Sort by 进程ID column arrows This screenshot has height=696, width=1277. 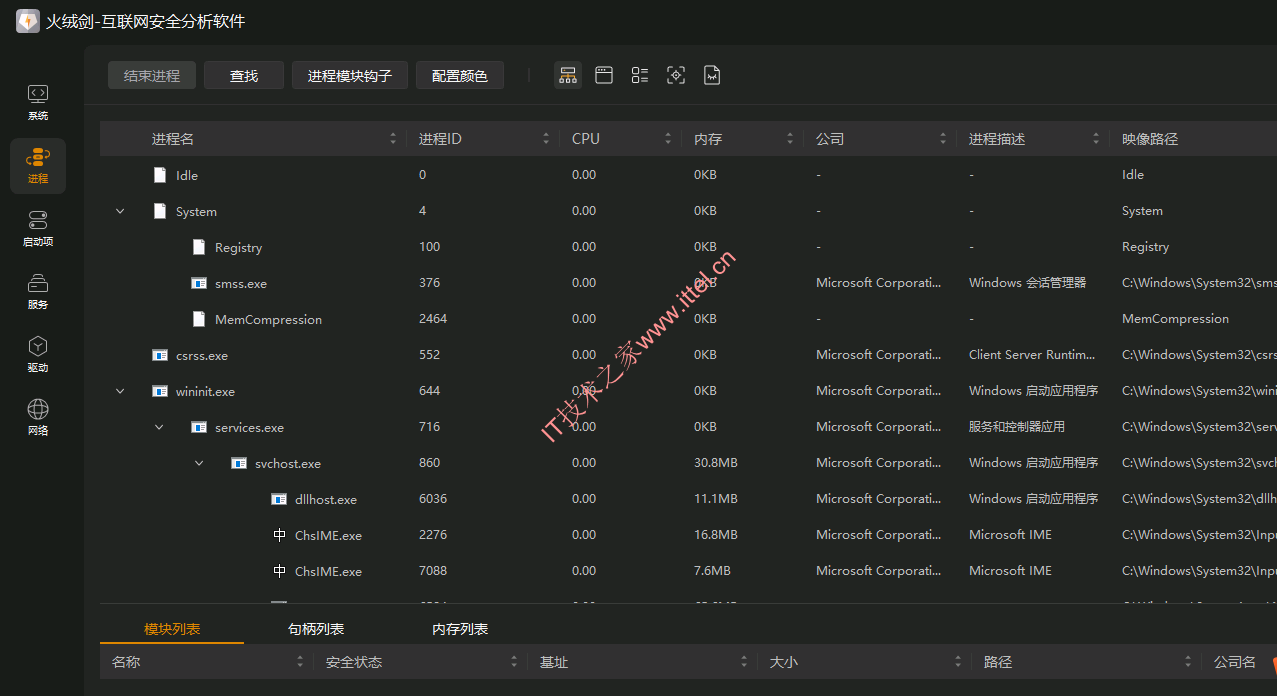pos(546,139)
